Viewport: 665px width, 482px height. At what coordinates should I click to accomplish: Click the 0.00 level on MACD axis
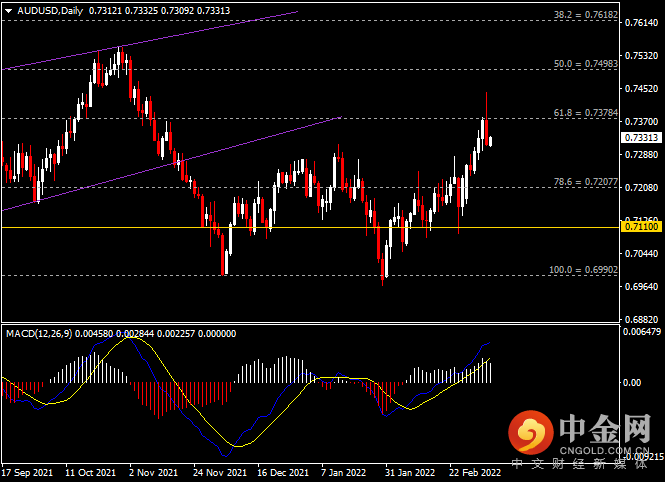coord(632,383)
